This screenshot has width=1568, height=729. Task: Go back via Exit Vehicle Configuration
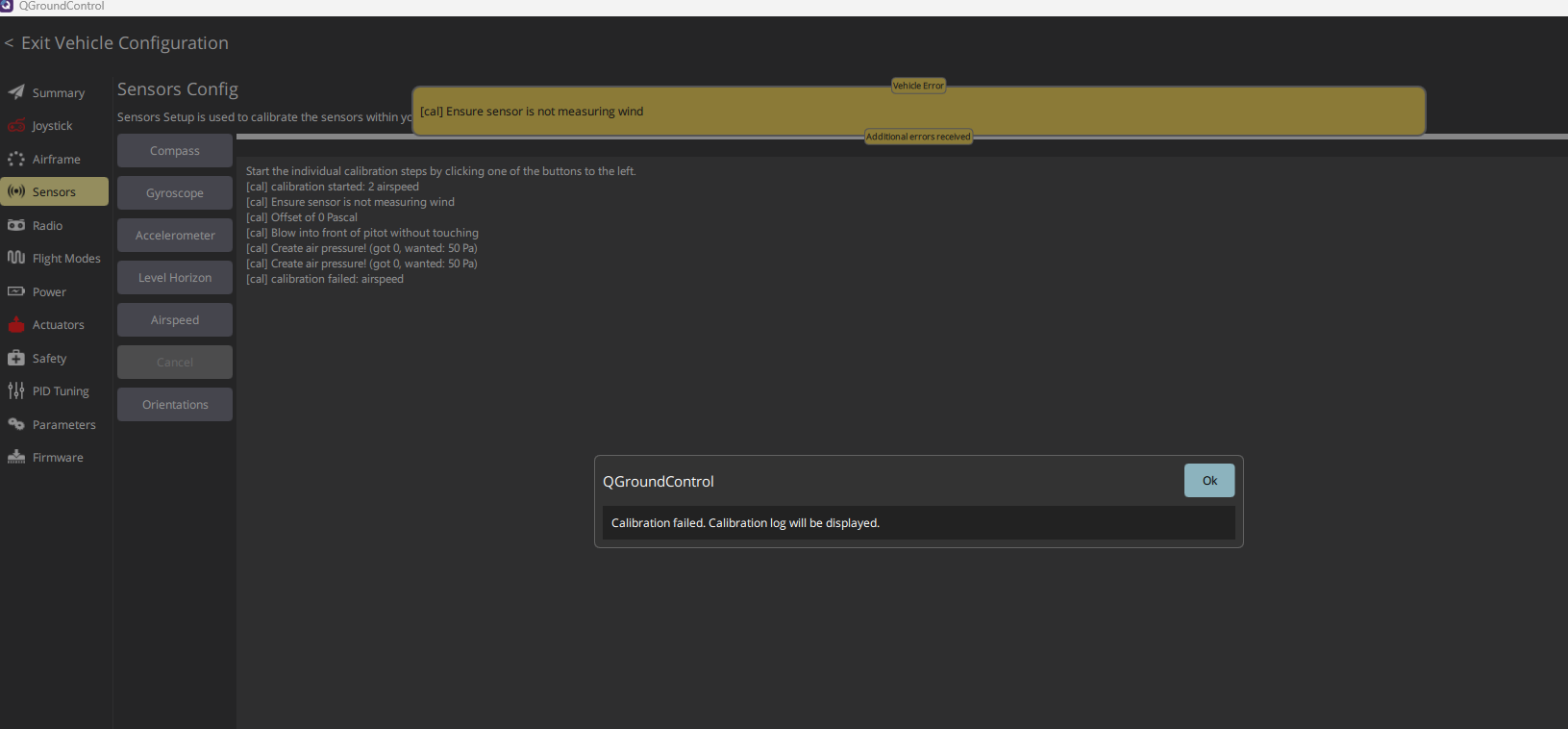click(116, 43)
